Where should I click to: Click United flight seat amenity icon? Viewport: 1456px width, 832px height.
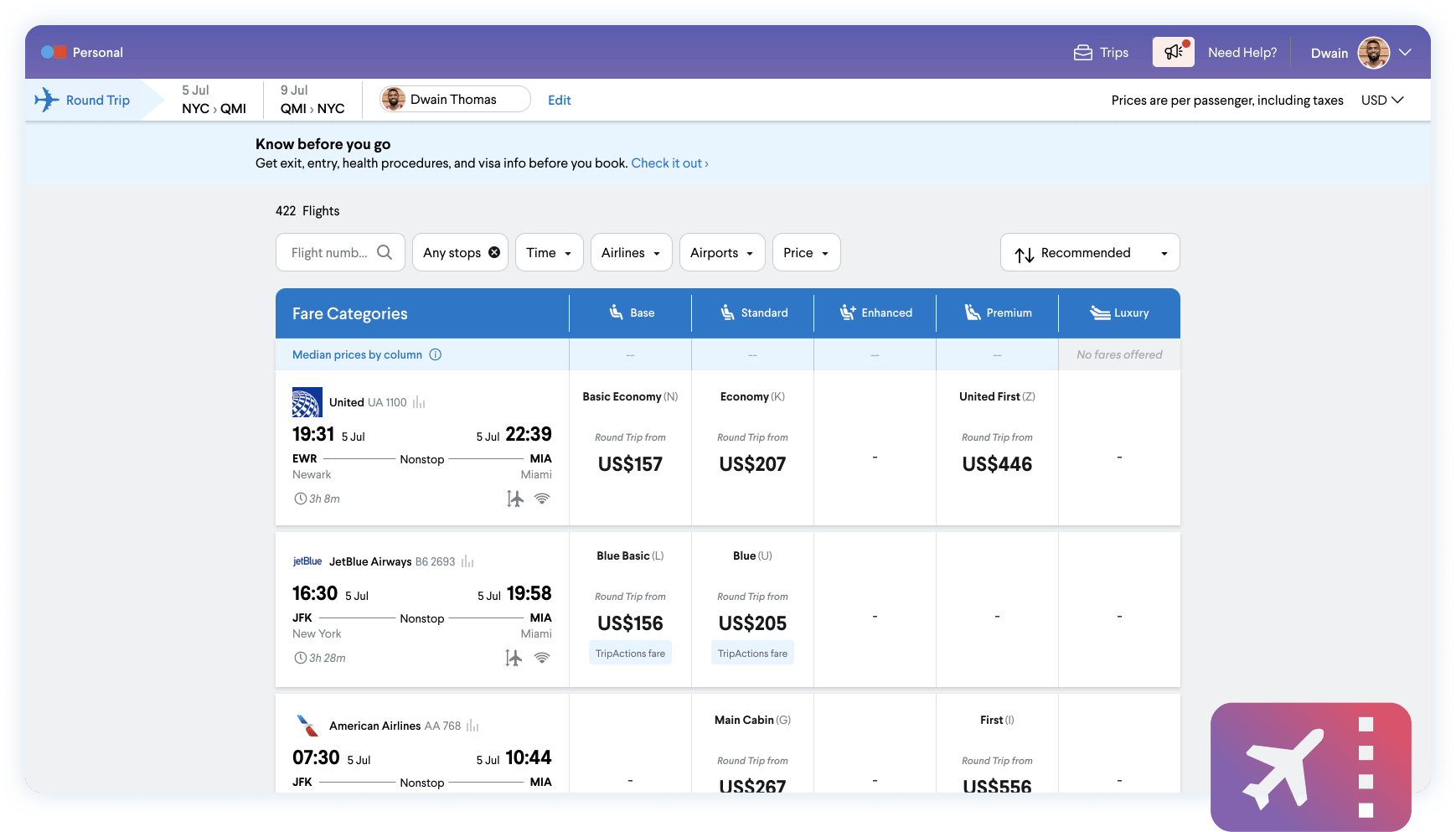tap(514, 499)
